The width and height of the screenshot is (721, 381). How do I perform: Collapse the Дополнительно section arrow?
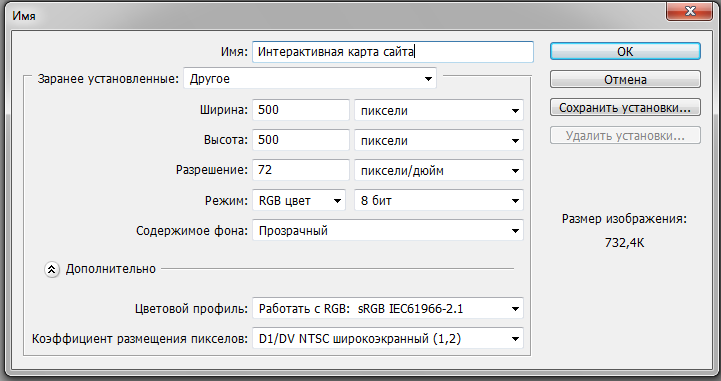(x=52, y=269)
